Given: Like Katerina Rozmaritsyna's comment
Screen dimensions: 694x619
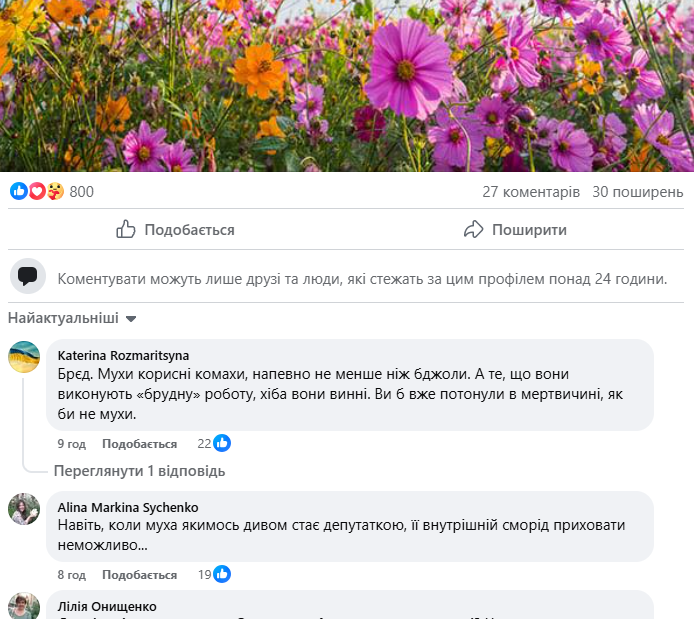Looking at the screenshot, I should pos(139,444).
